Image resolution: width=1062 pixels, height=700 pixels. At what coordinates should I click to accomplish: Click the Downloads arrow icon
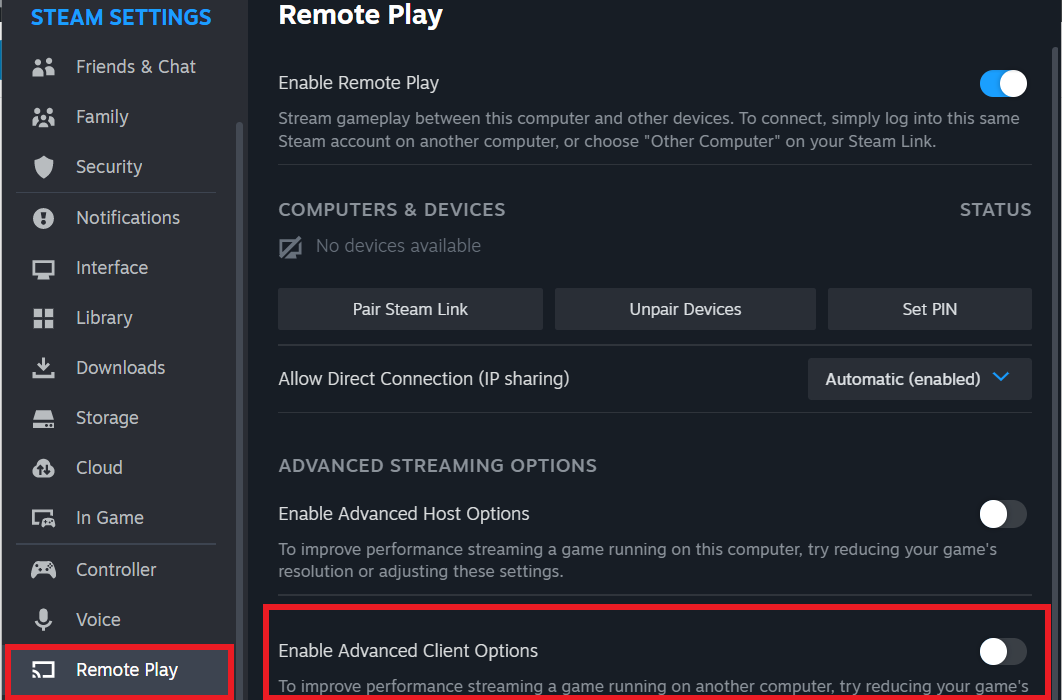point(44,367)
